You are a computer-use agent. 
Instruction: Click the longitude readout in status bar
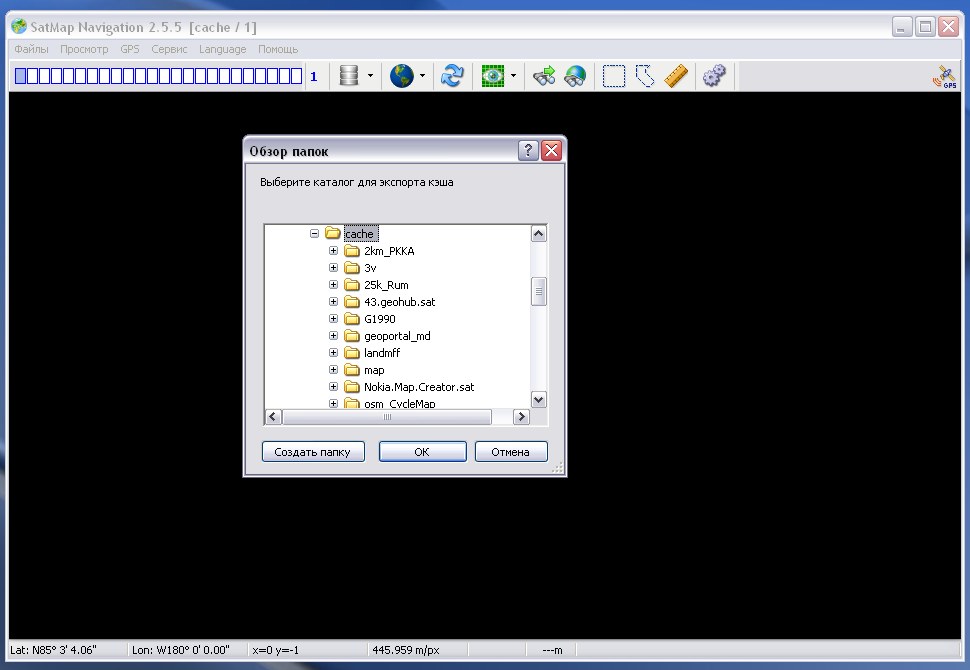pos(181,650)
